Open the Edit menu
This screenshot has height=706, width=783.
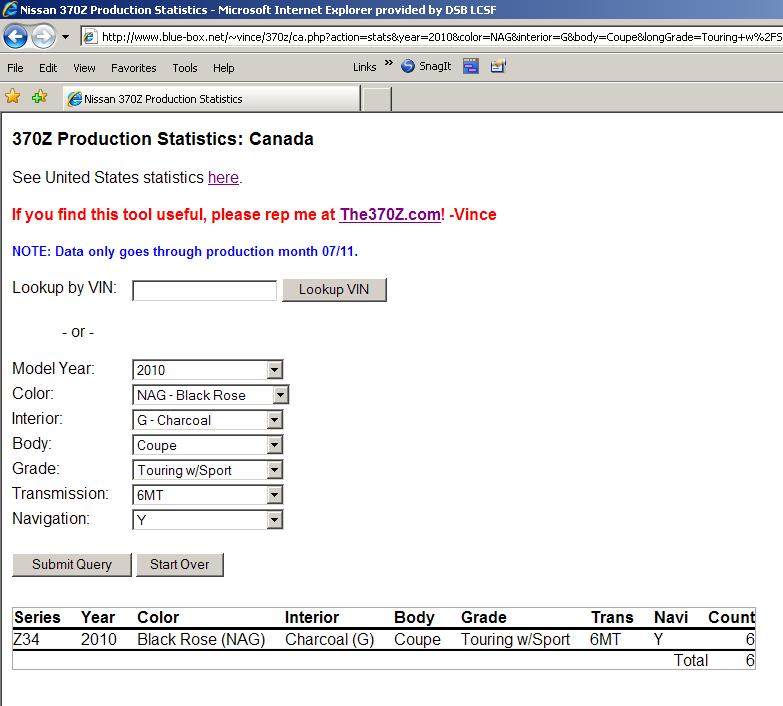click(x=48, y=68)
